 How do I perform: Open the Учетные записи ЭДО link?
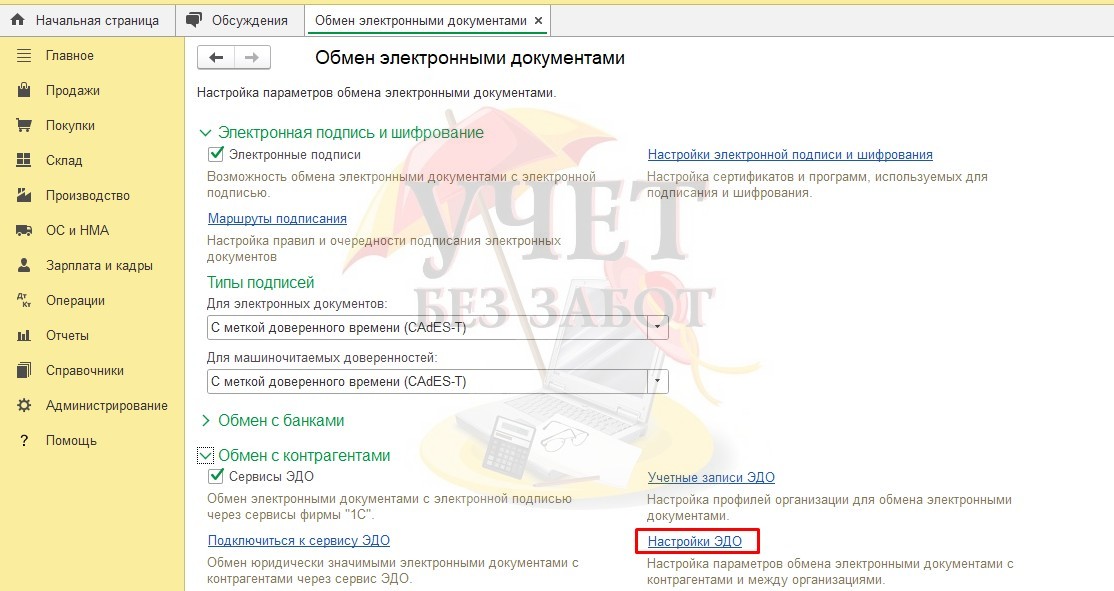(711, 477)
